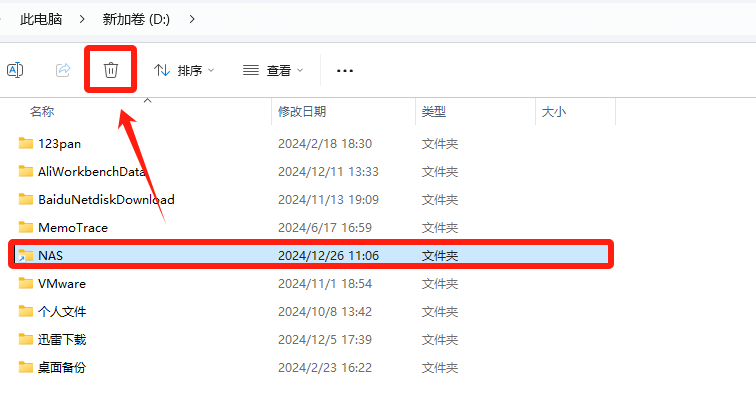Click the Share icon in toolbar

pos(63,70)
